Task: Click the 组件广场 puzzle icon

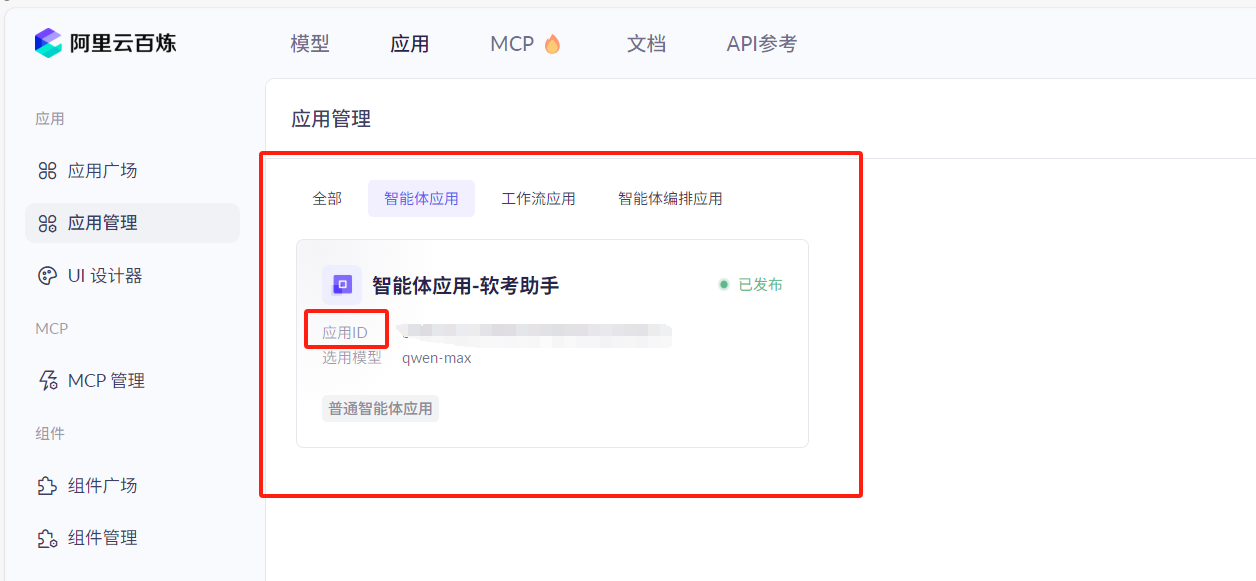Action: click(x=47, y=486)
